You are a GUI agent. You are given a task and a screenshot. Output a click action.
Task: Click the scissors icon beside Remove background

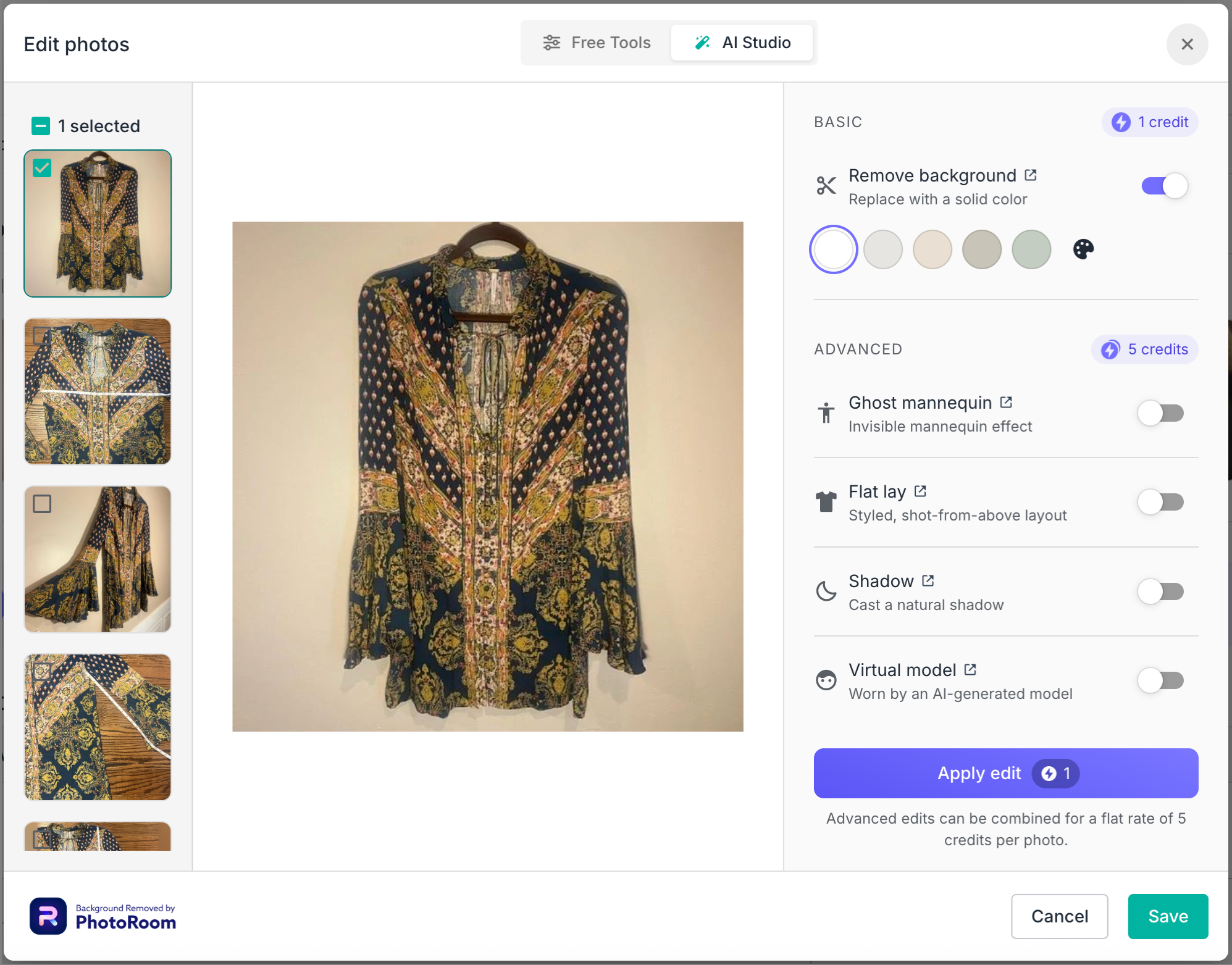pyautogui.click(x=826, y=186)
